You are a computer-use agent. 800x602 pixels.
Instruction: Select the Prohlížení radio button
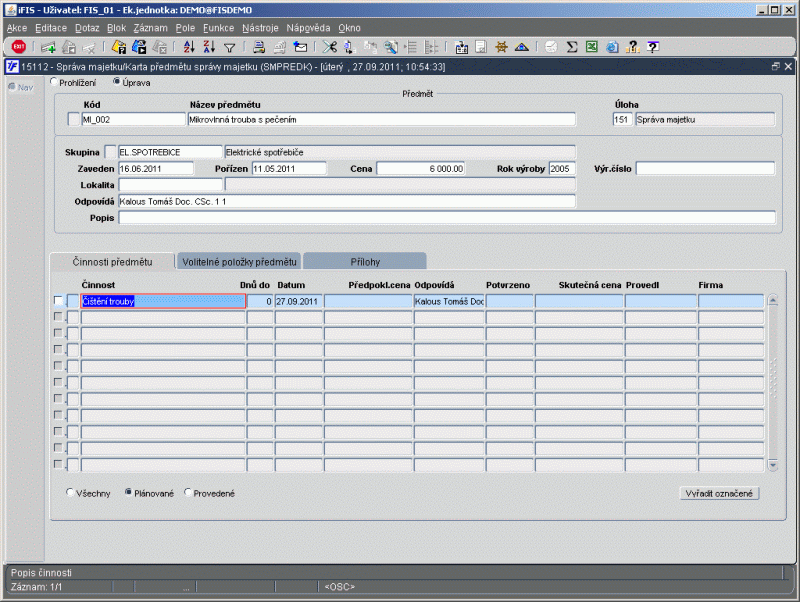pos(55,82)
